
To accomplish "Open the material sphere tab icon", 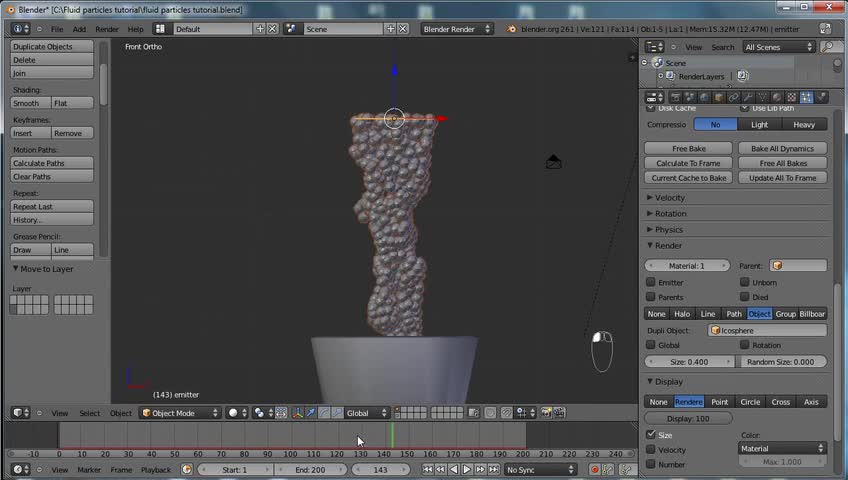I will tap(777, 97).
